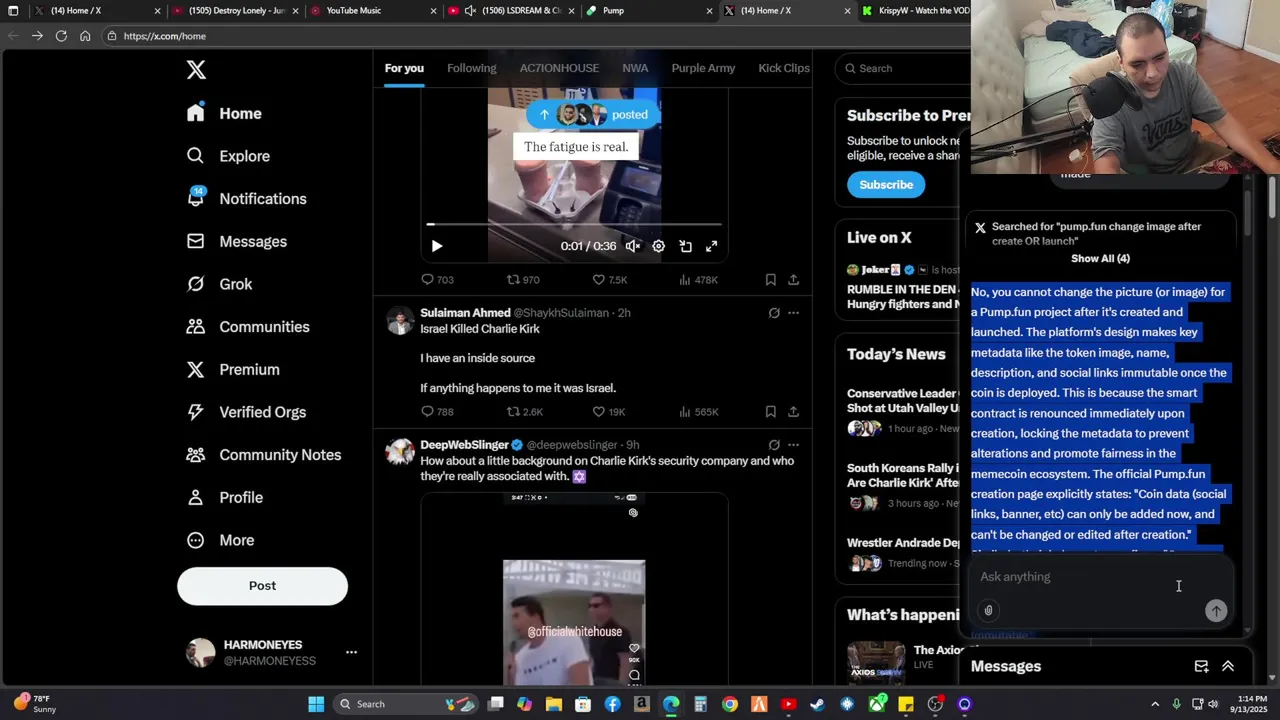Switch to the AC7IONHOUSE tab

click(559, 68)
